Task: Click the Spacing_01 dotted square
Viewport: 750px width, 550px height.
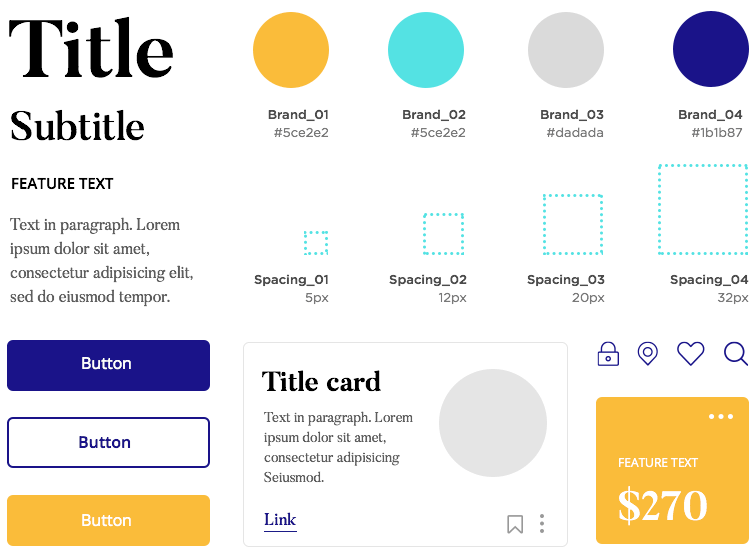Action: (x=316, y=243)
